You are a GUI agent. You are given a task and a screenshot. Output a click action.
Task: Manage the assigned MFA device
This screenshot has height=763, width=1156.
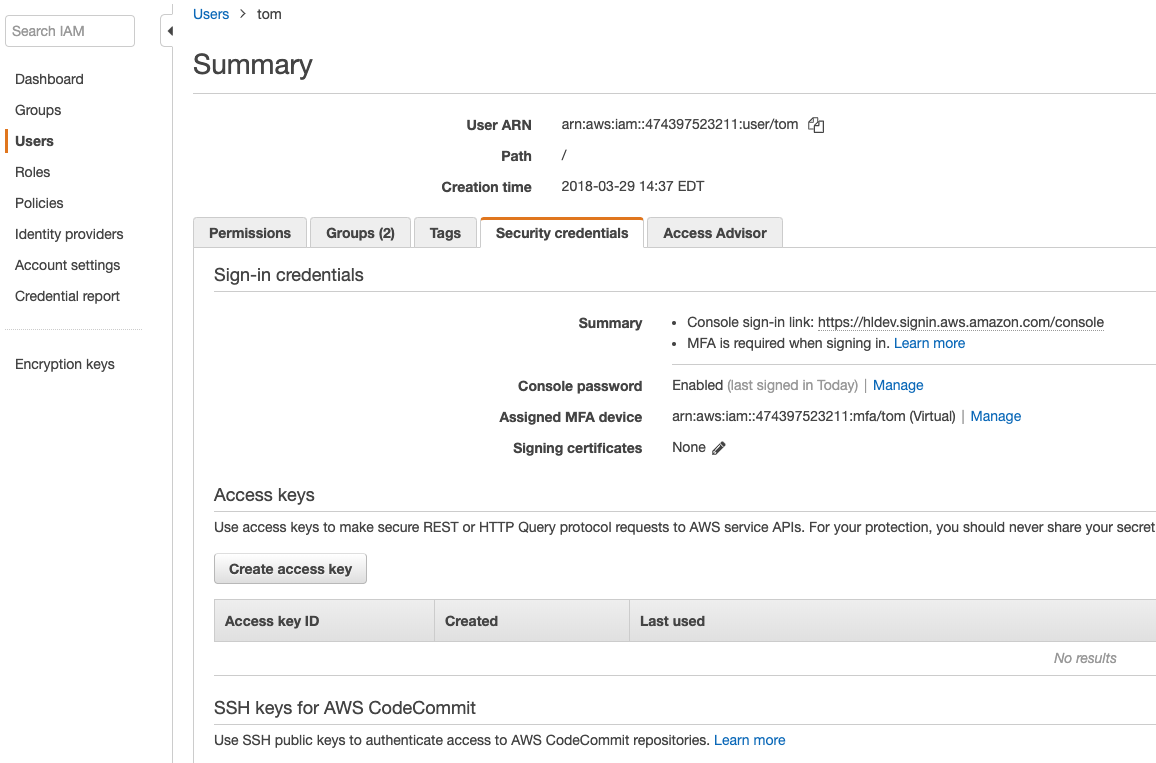995,416
